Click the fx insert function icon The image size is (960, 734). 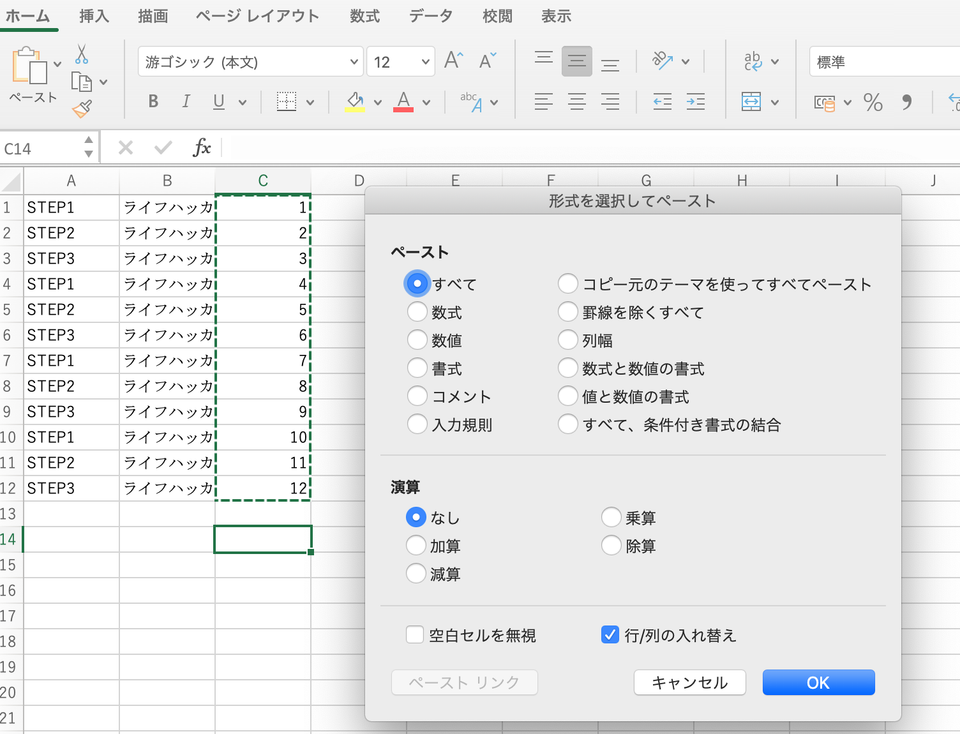[201, 148]
